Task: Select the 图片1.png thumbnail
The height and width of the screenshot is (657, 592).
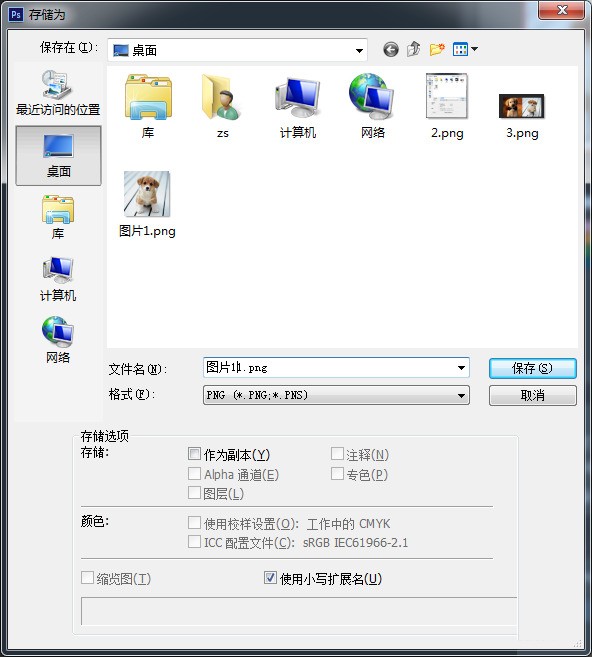Action: [147, 204]
